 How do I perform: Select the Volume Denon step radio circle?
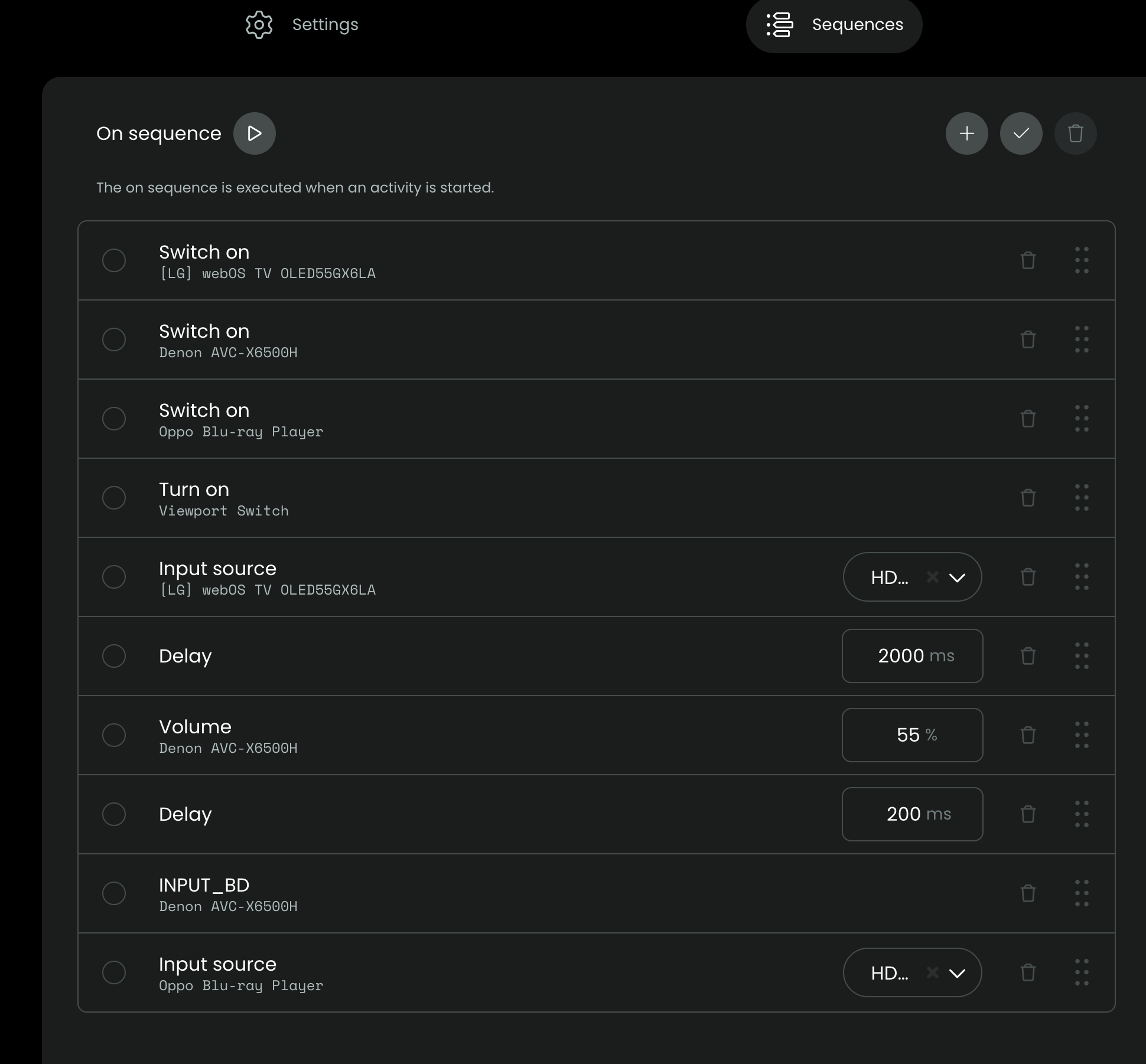(114, 735)
